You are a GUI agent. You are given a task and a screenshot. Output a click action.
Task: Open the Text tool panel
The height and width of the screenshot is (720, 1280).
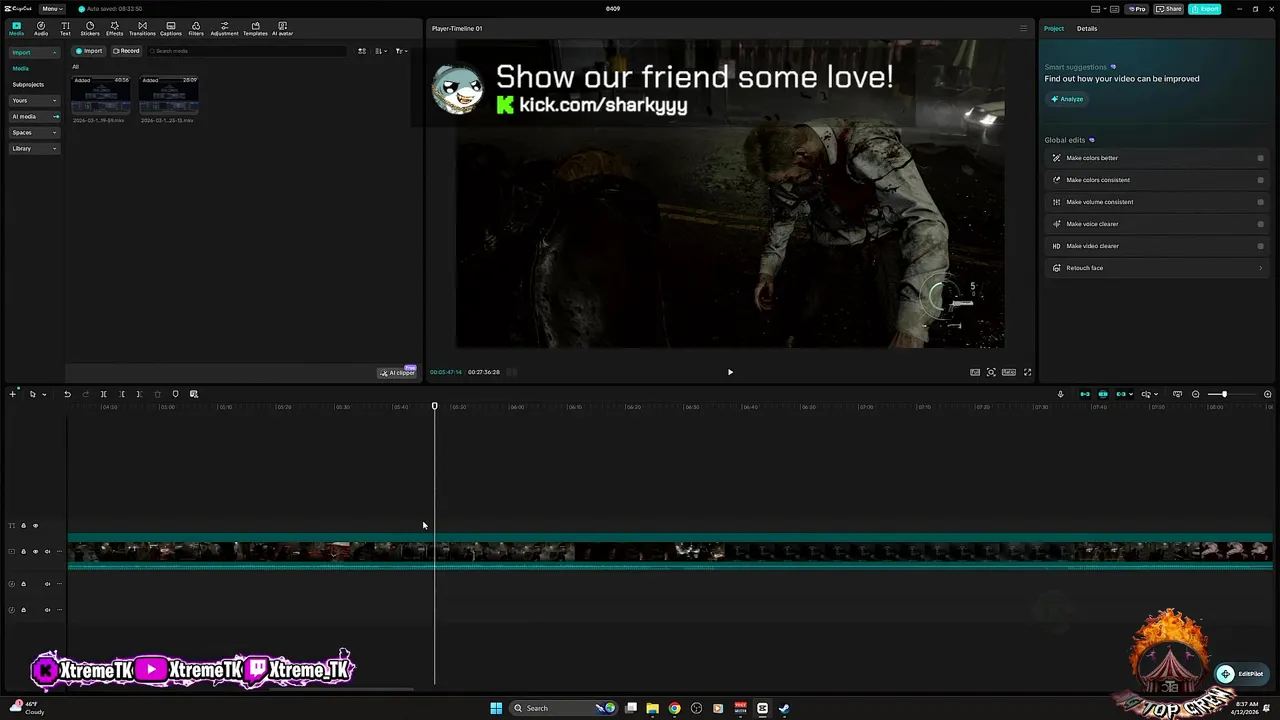pyautogui.click(x=65, y=28)
